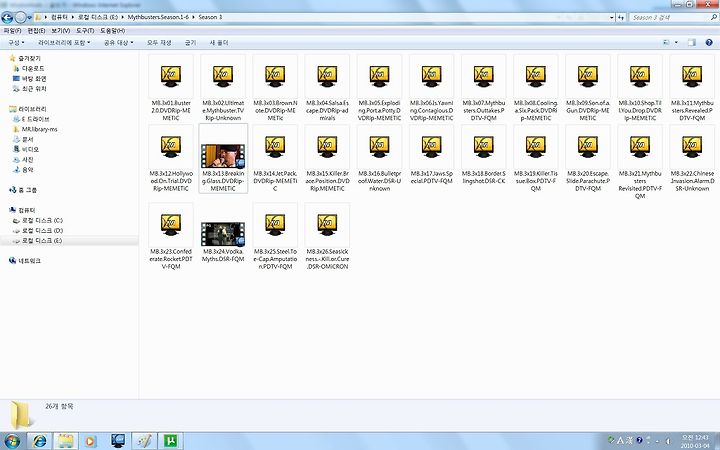Click MB.3x10.Shop.Til.You.Drop file
The height and width of the screenshot is (450, 720).
point(640,88)
